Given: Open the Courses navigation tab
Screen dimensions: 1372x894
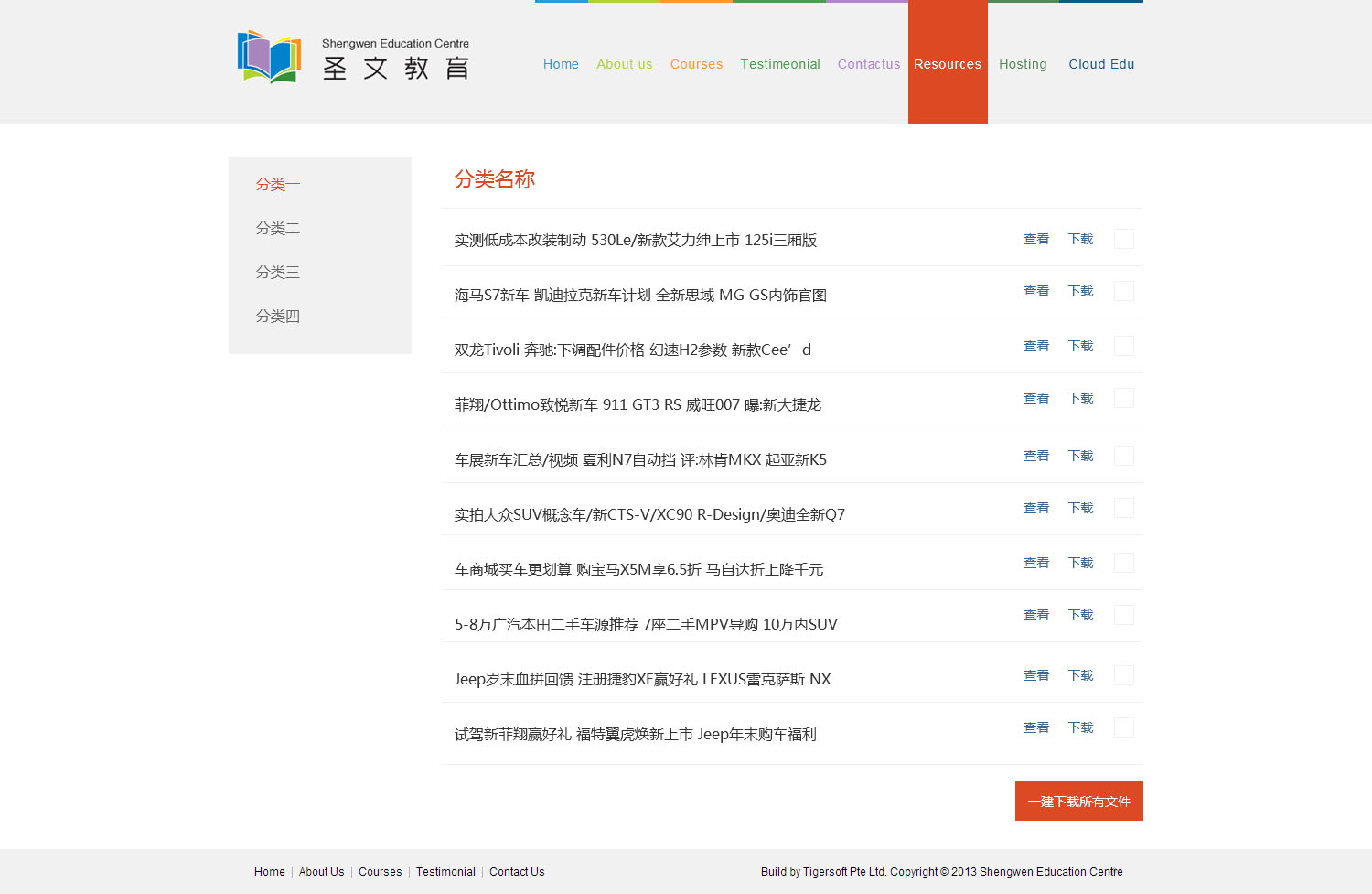Looking at the screenshot, I should click(696, 64).
